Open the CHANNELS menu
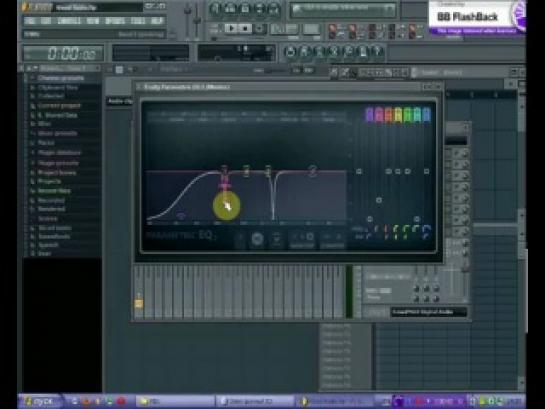545x409 pixels. pos(69,21)
